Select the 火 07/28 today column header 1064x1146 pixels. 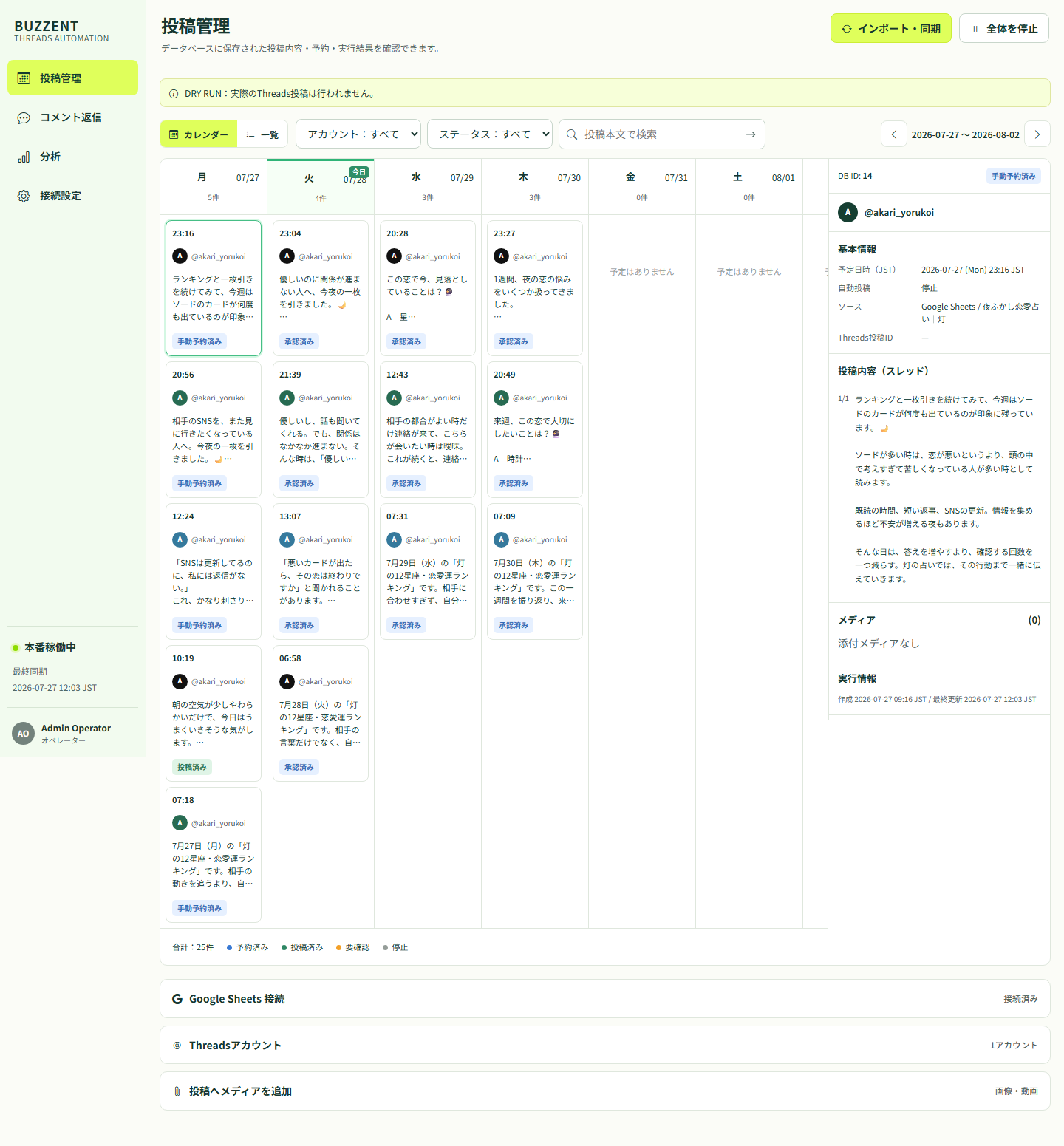coord(321,187)
